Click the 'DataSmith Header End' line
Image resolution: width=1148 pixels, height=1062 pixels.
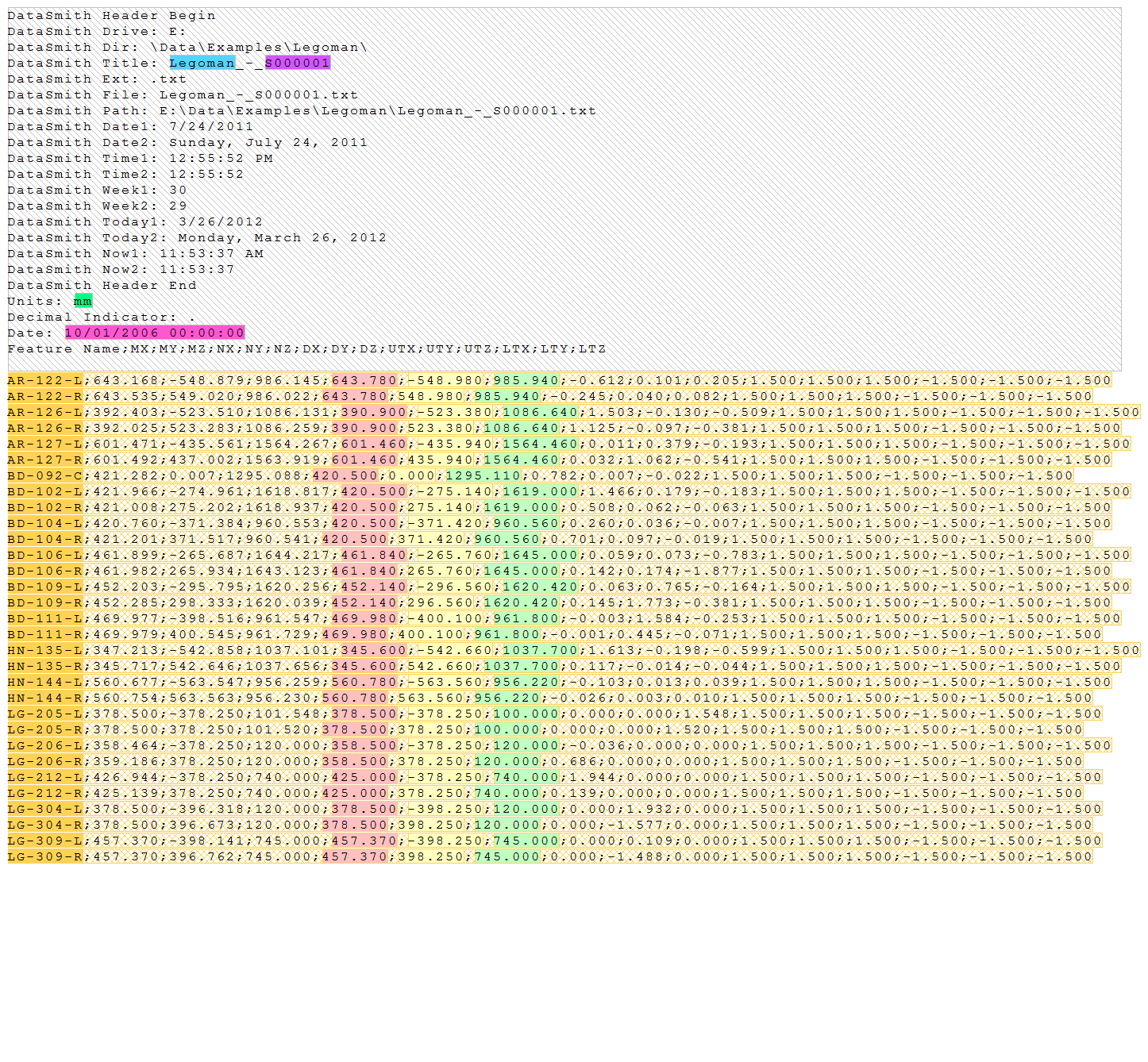click(x=102, y=285)
